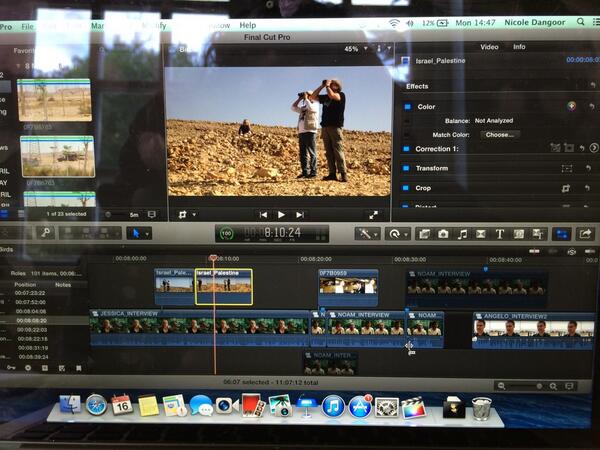Click the Share export arrow icon
This screenshot has width=600, height=450.
point(585,233)
